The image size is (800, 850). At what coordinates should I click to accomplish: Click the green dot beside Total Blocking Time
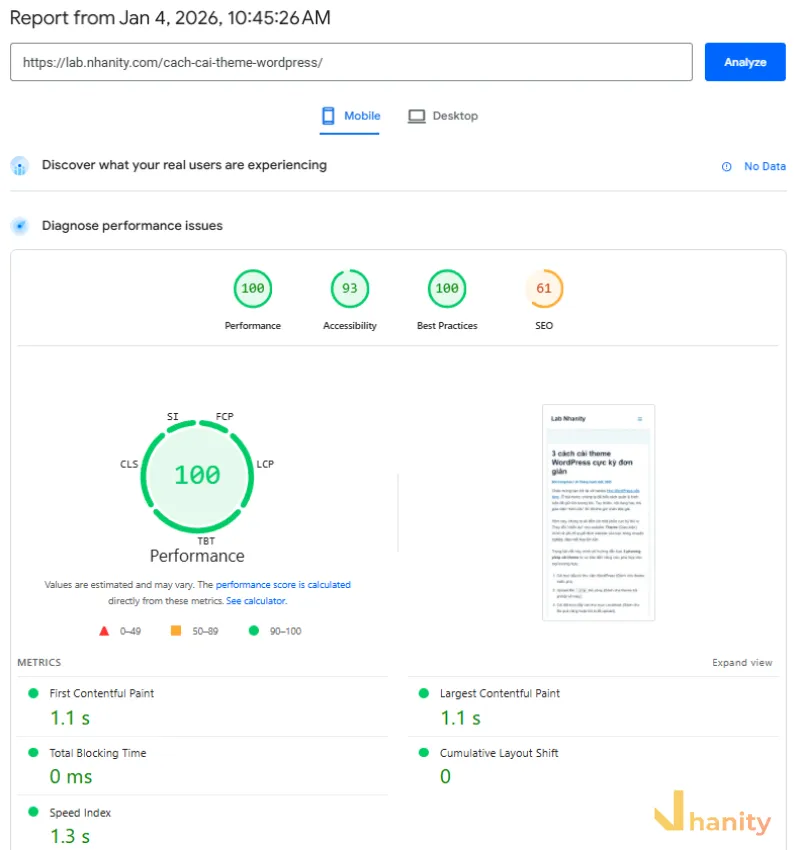(33, 752)
